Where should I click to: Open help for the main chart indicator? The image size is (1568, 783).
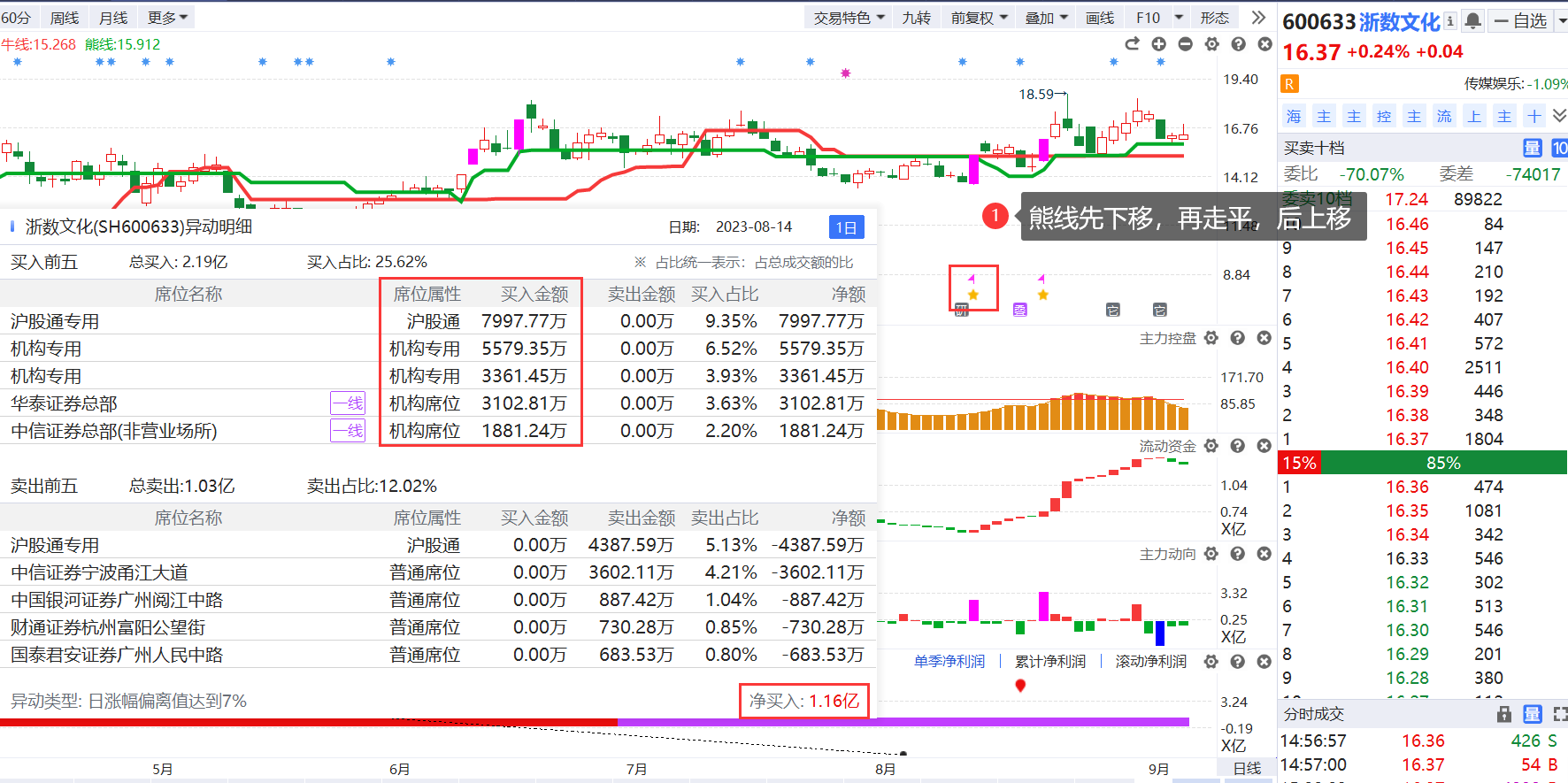click(x=1238, y=43)
